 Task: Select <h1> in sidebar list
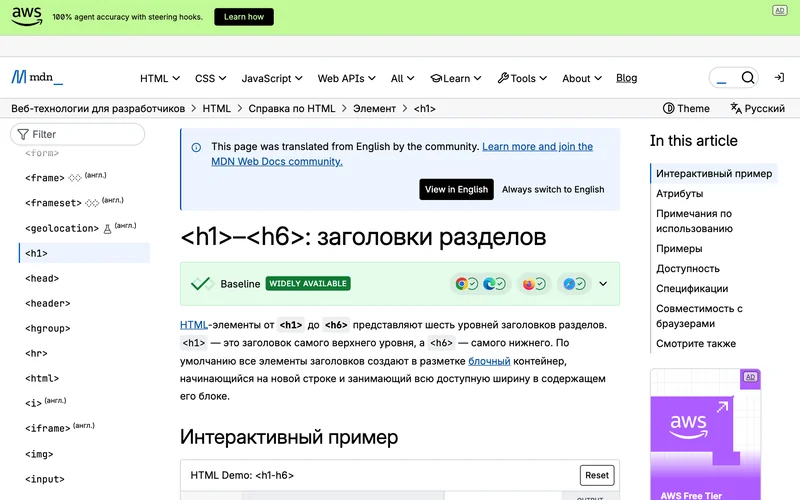coord(84,253)
